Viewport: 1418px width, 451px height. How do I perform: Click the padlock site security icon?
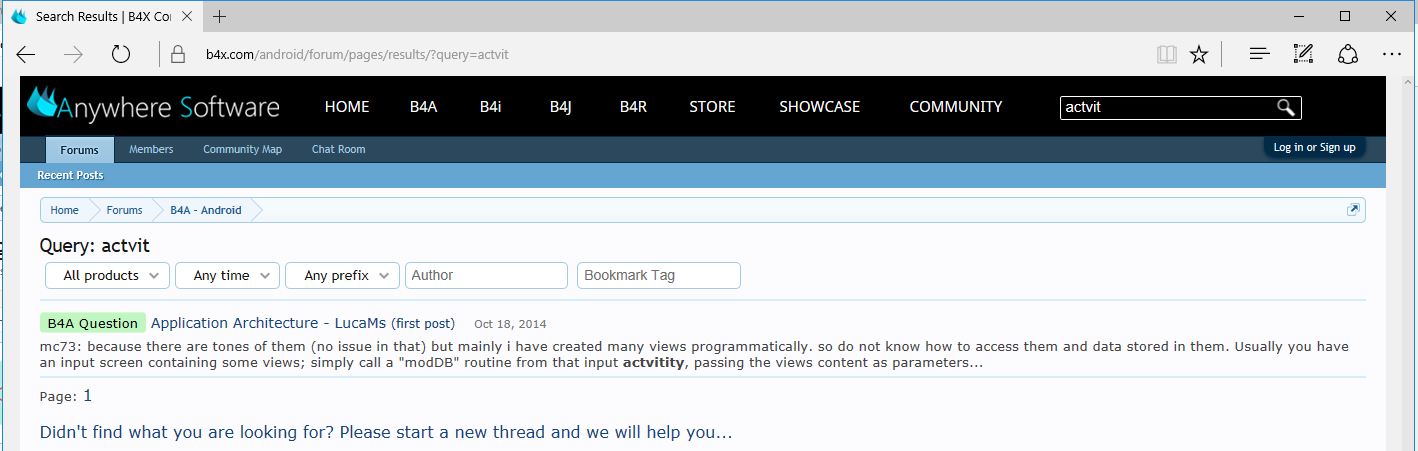pyautogui.click(x=179, y=54)
